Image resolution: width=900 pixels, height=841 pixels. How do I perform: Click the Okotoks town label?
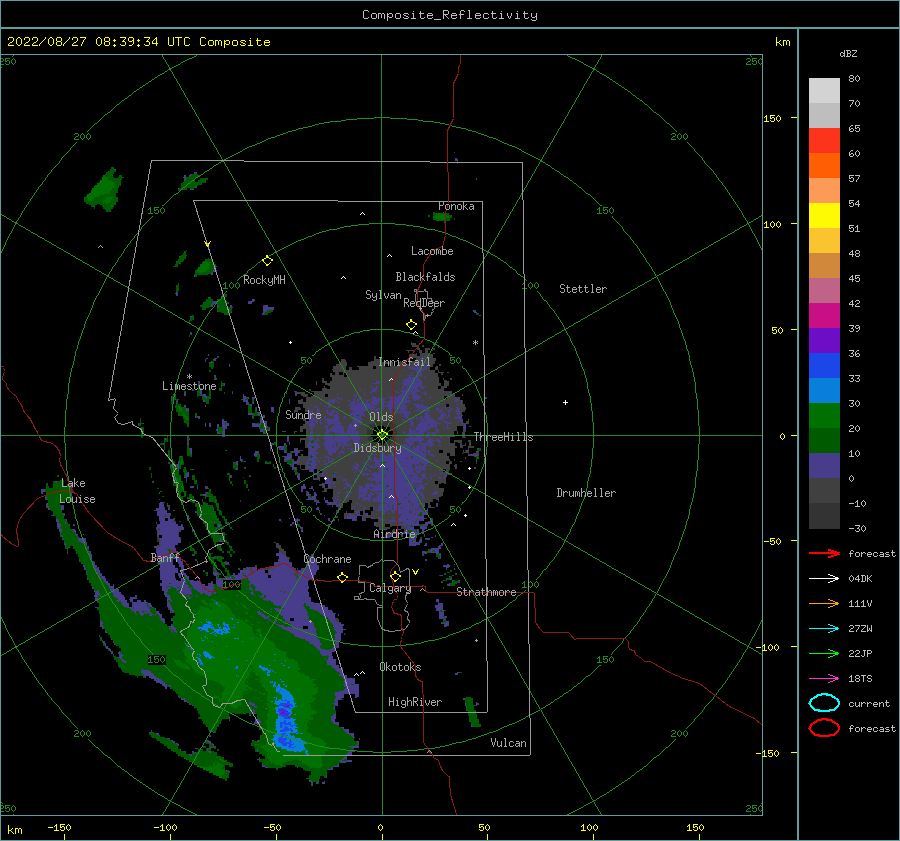coord(400,667)
